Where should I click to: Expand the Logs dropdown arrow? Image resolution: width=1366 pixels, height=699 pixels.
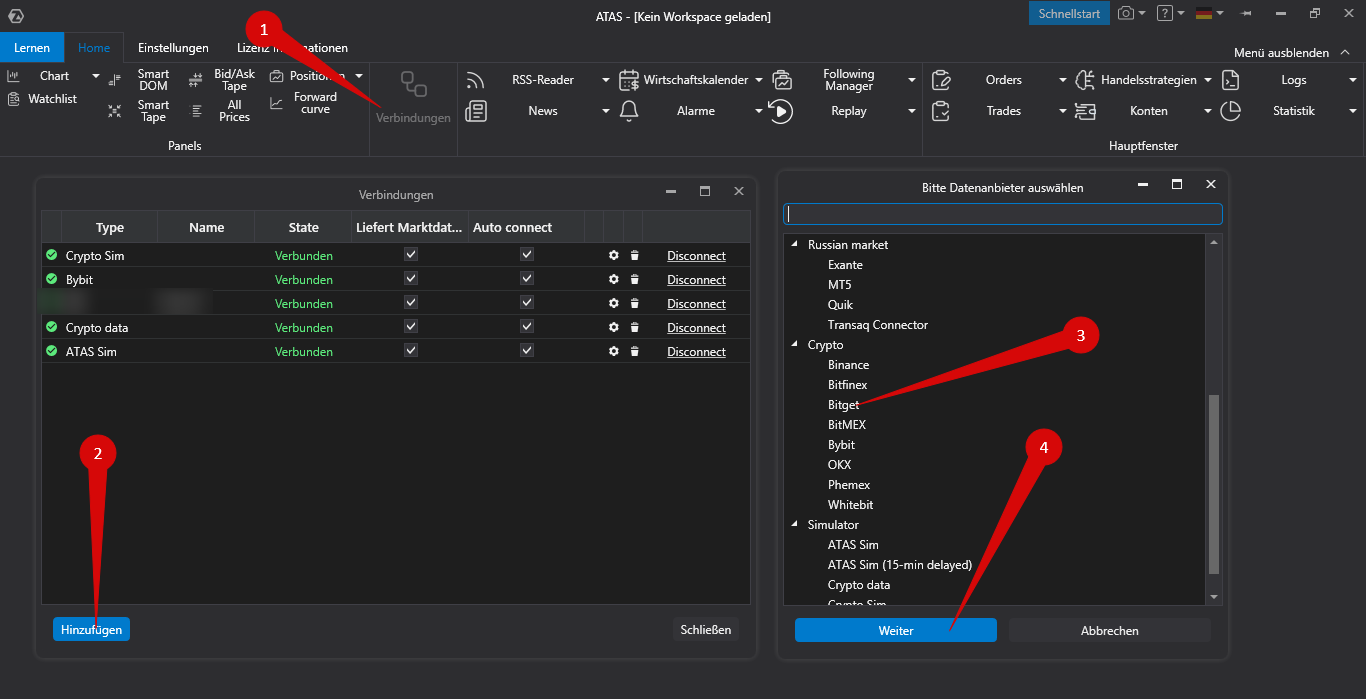tap(1353, 80)
